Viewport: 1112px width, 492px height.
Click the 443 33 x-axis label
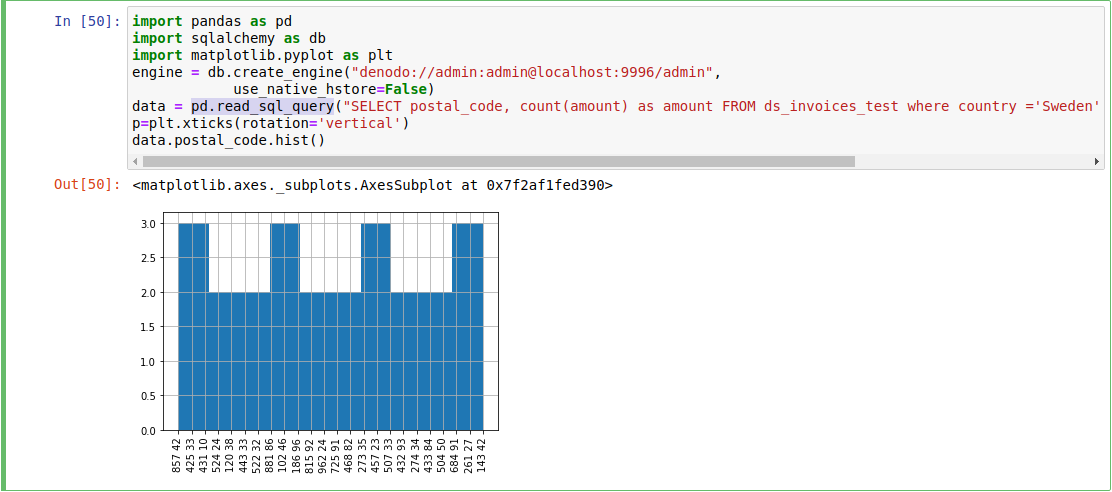click(245, 454)
